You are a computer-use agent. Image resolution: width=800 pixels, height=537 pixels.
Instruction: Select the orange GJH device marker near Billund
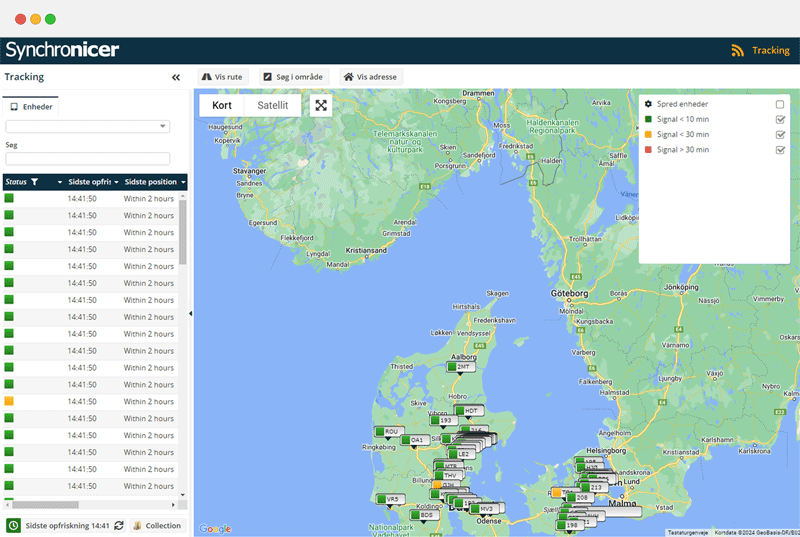[x=445, y=484]
